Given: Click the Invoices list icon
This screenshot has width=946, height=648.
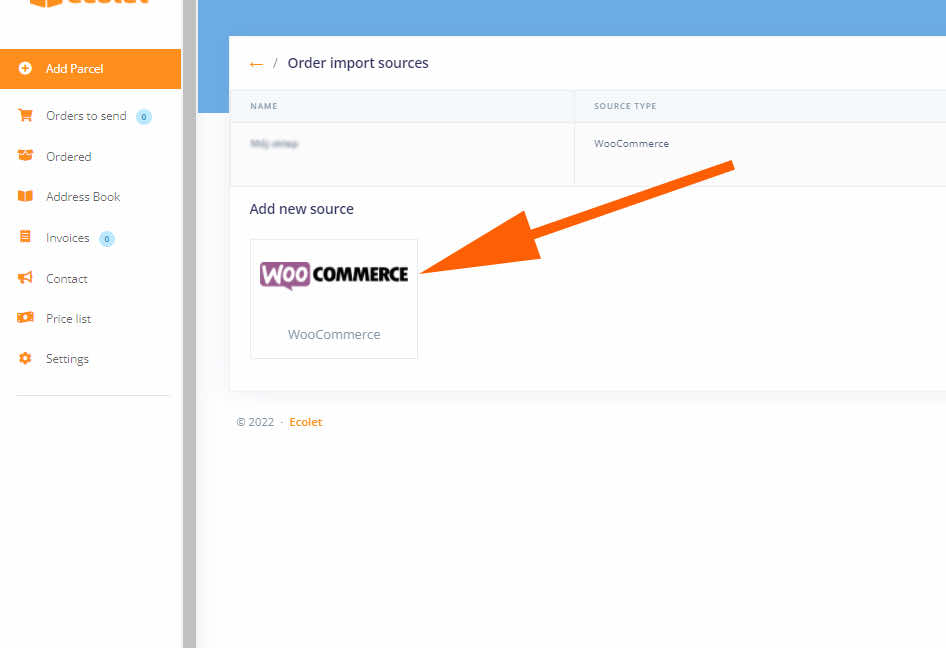Looking at the screenshot, I should [x=25, y=237].
